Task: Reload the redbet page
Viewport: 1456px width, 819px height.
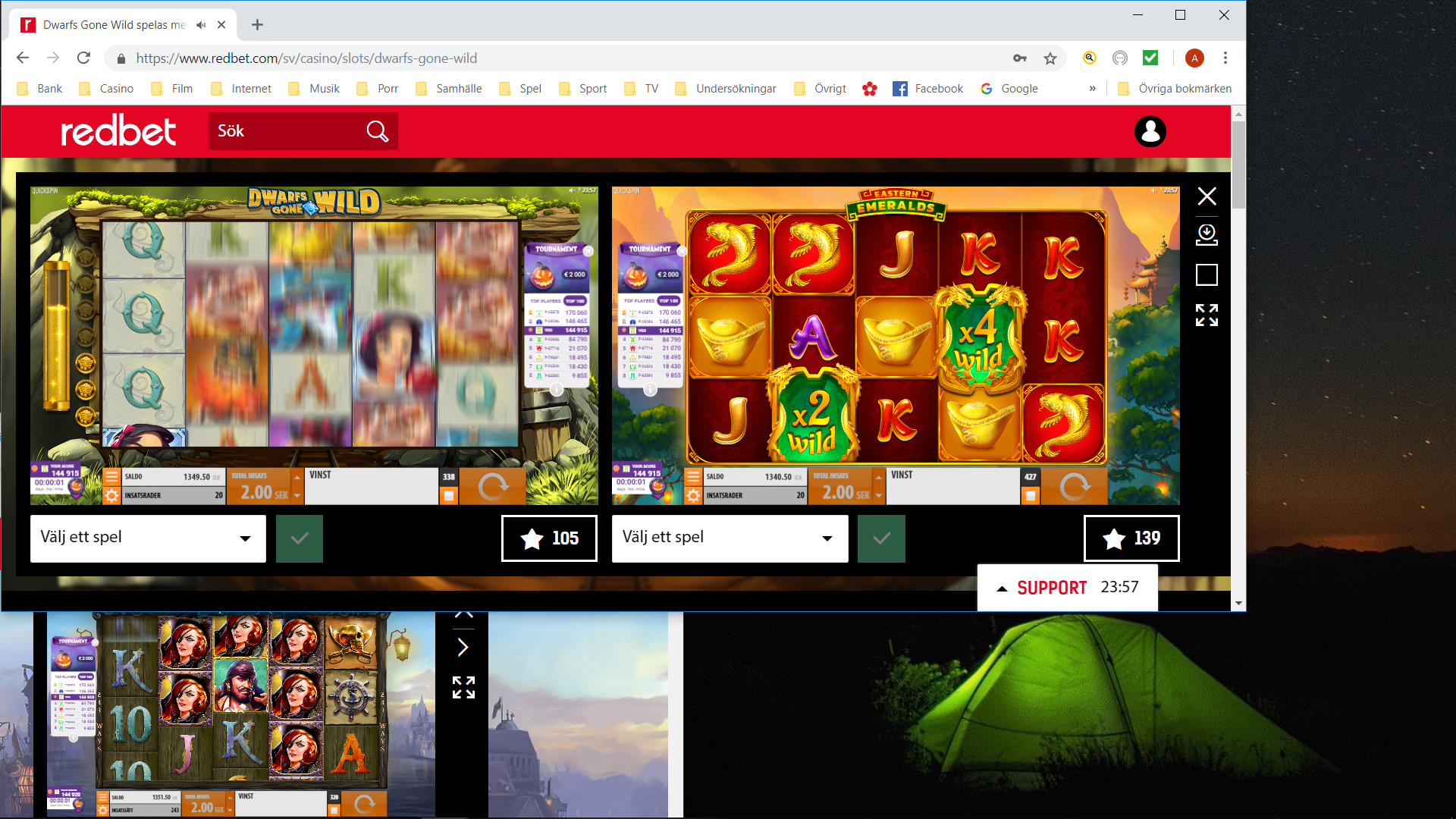Action: coord(84,58)
